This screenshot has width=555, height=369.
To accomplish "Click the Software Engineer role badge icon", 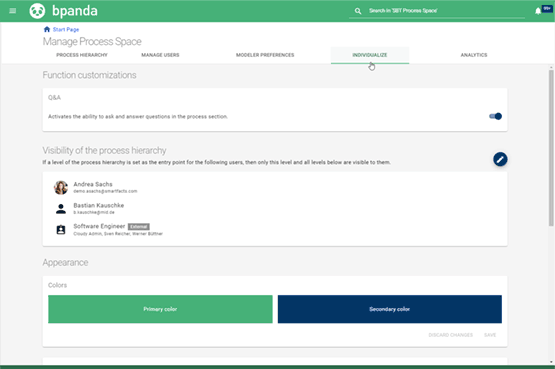I will pyautogui.click(x=61, y=230).
